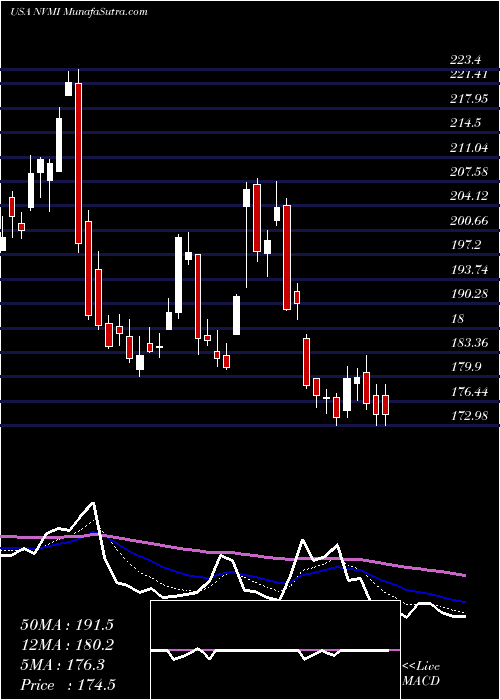Screen dimensions: 500x700
Task: Click the 211.04 price level label
Action: [x=469, y=147]
